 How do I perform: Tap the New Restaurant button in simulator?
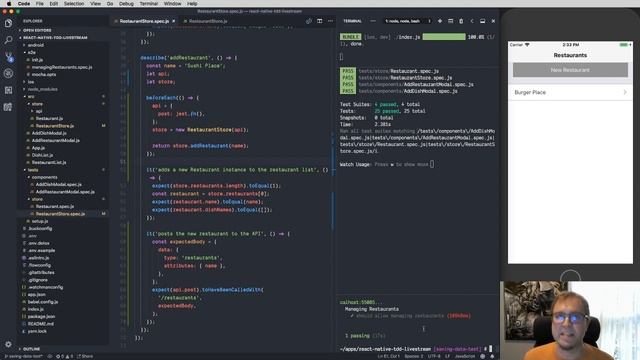[570, 70]
